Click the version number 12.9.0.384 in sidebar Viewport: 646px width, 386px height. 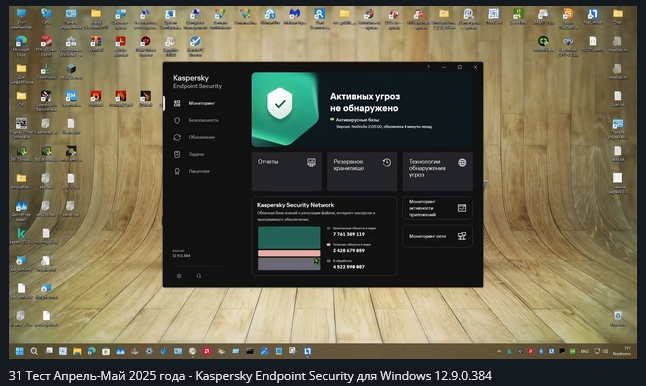click(181, 256)
